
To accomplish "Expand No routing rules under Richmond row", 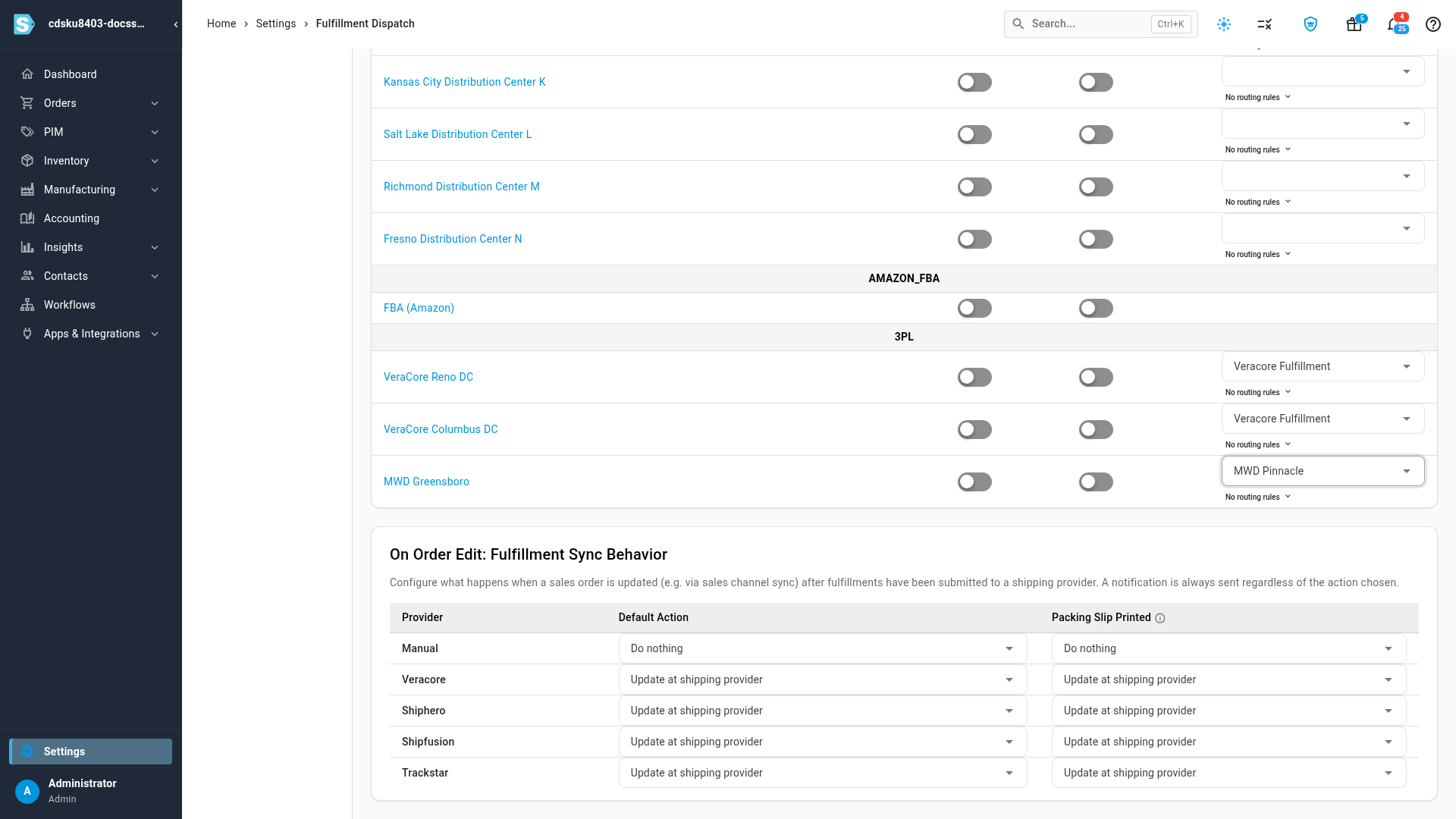I will 1258,202.
